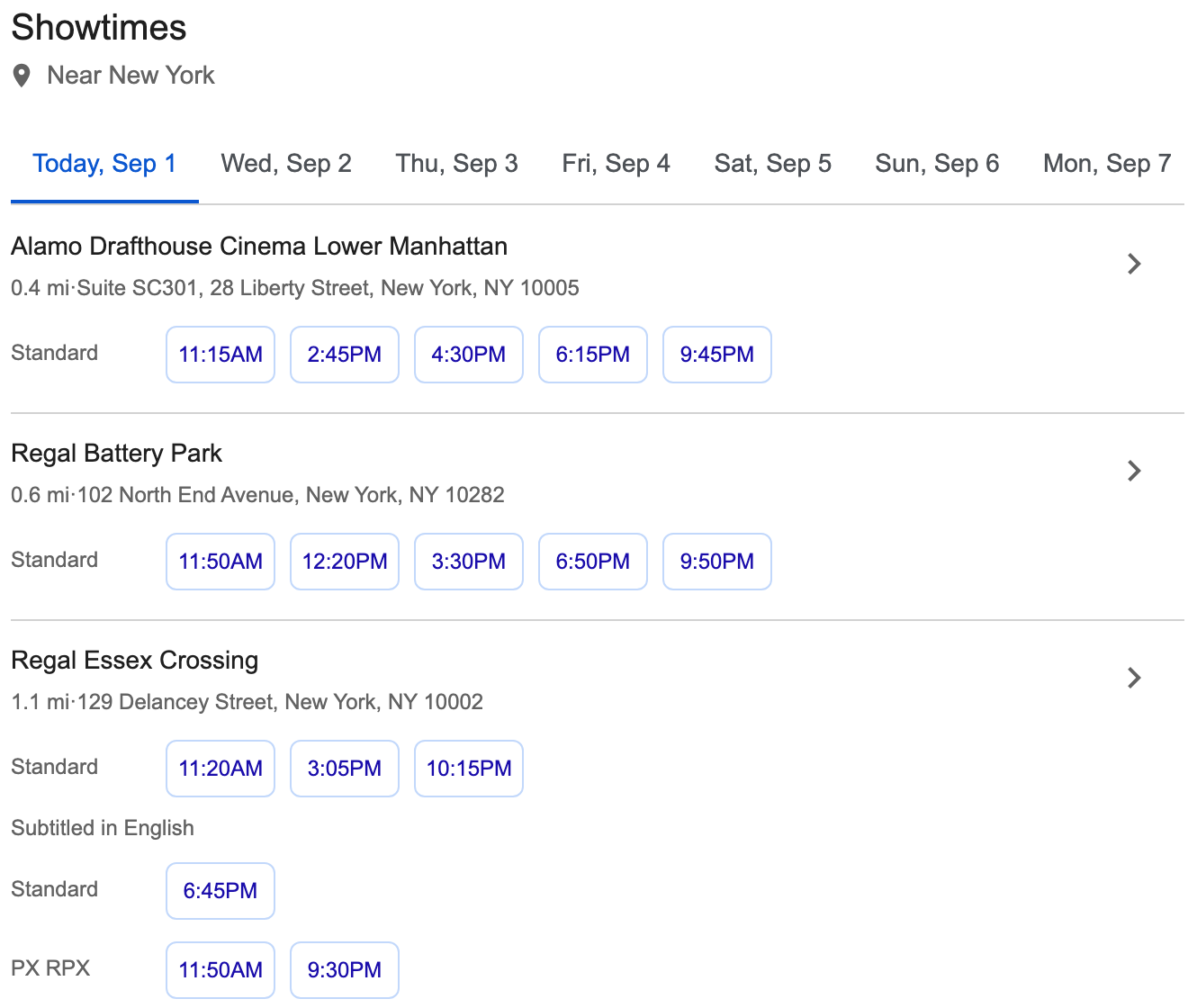Open Alamo Drafthouse Cinema Lower Manhattan title

tap(259, 247)
